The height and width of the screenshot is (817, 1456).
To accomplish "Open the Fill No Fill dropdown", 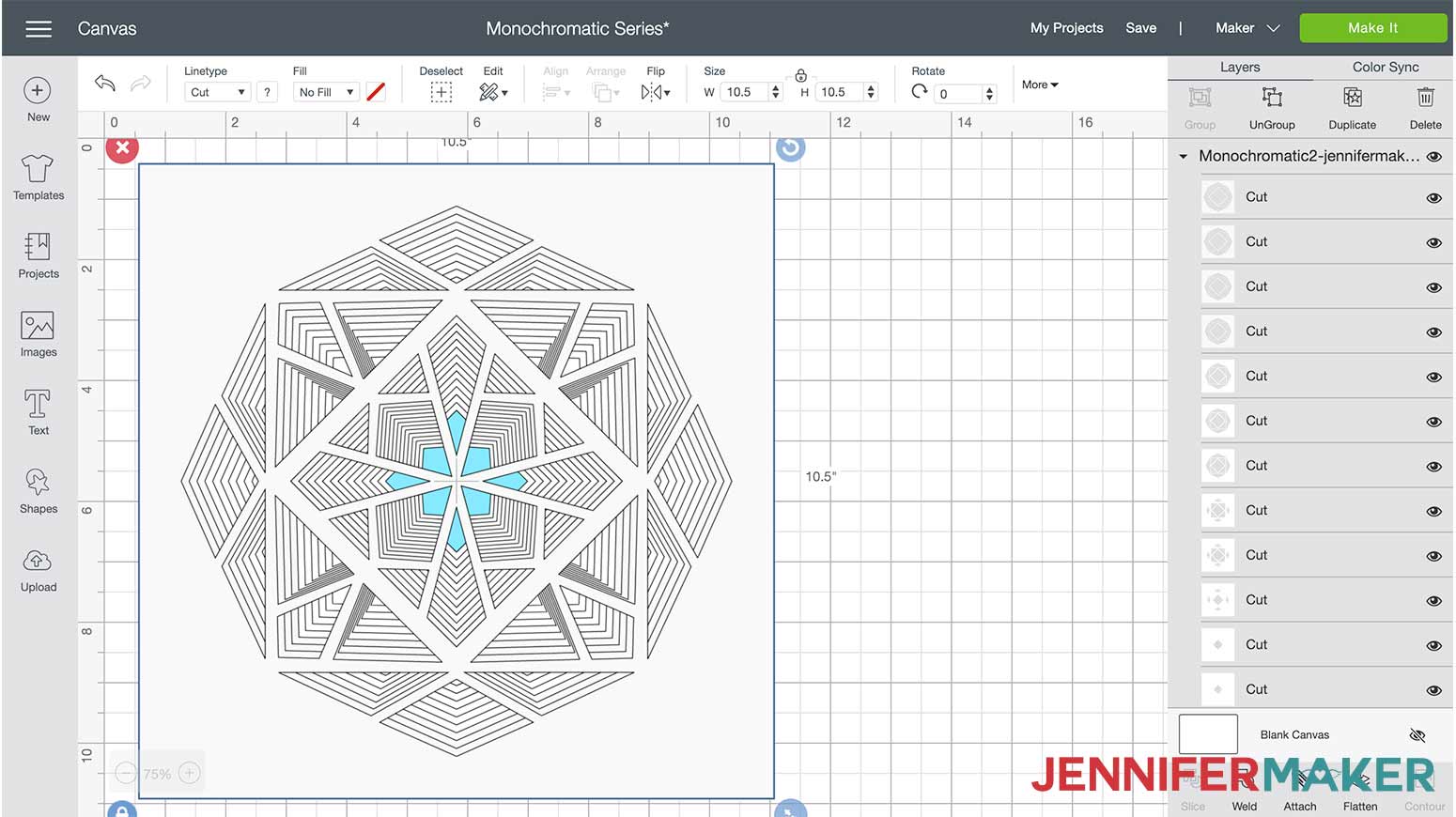I will tap(326, 92).
